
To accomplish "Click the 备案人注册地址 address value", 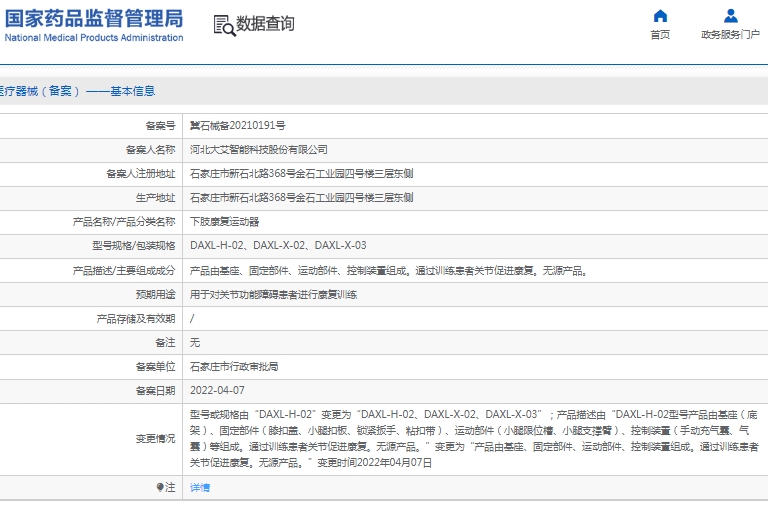I will tap(302, 174).
